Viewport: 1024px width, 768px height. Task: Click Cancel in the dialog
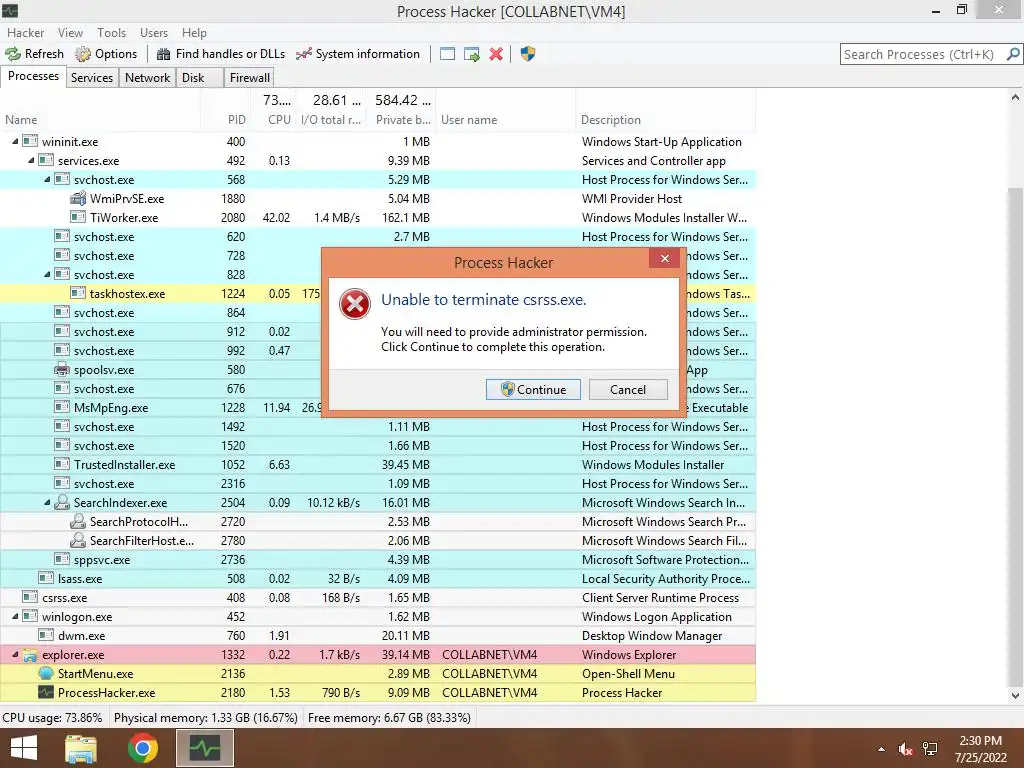[x=628, y=390]
